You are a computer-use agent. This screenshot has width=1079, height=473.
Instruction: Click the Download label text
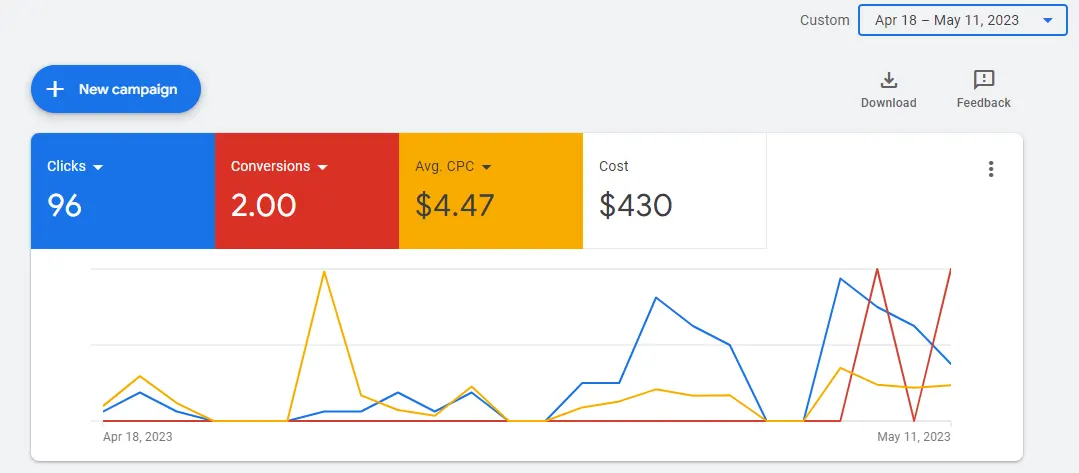(x=888, y=103)
